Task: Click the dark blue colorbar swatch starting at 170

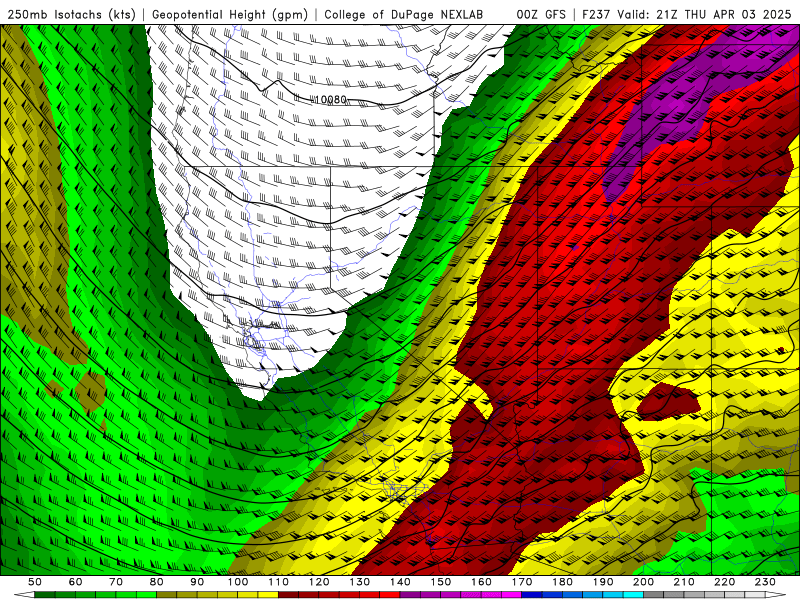Action: (532, 594)
